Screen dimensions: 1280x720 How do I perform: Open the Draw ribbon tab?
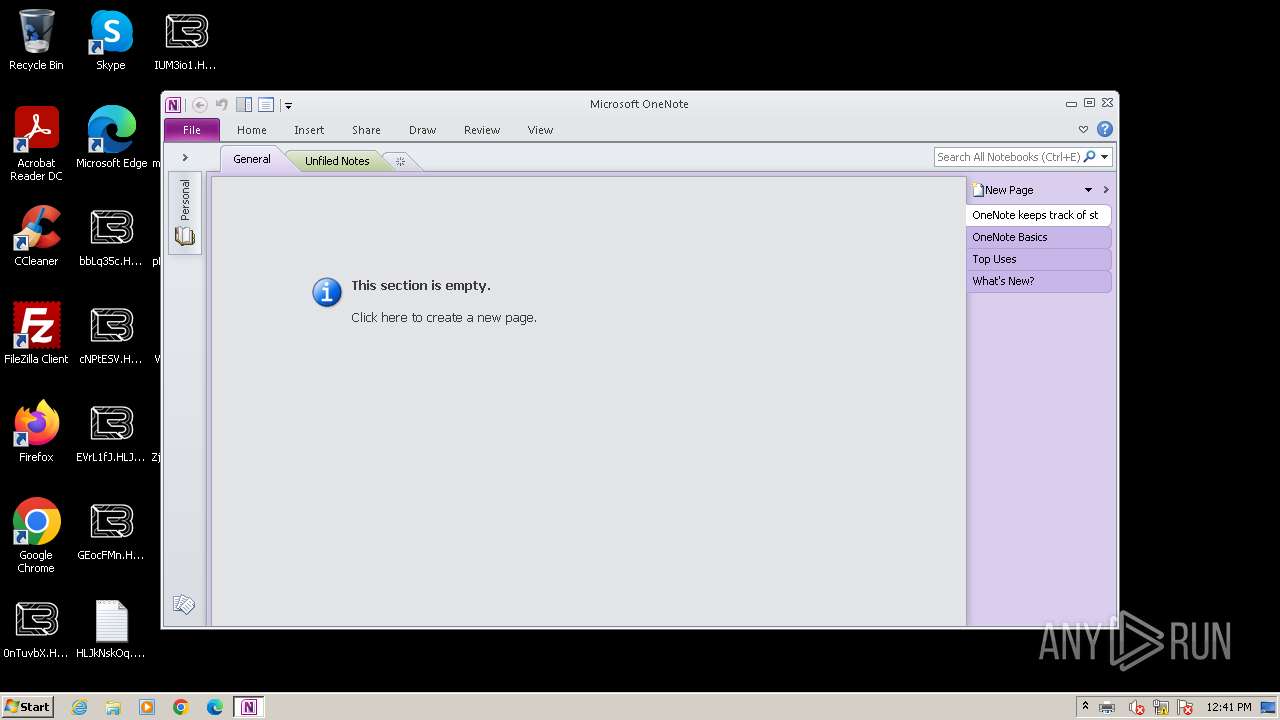point(423,130)
